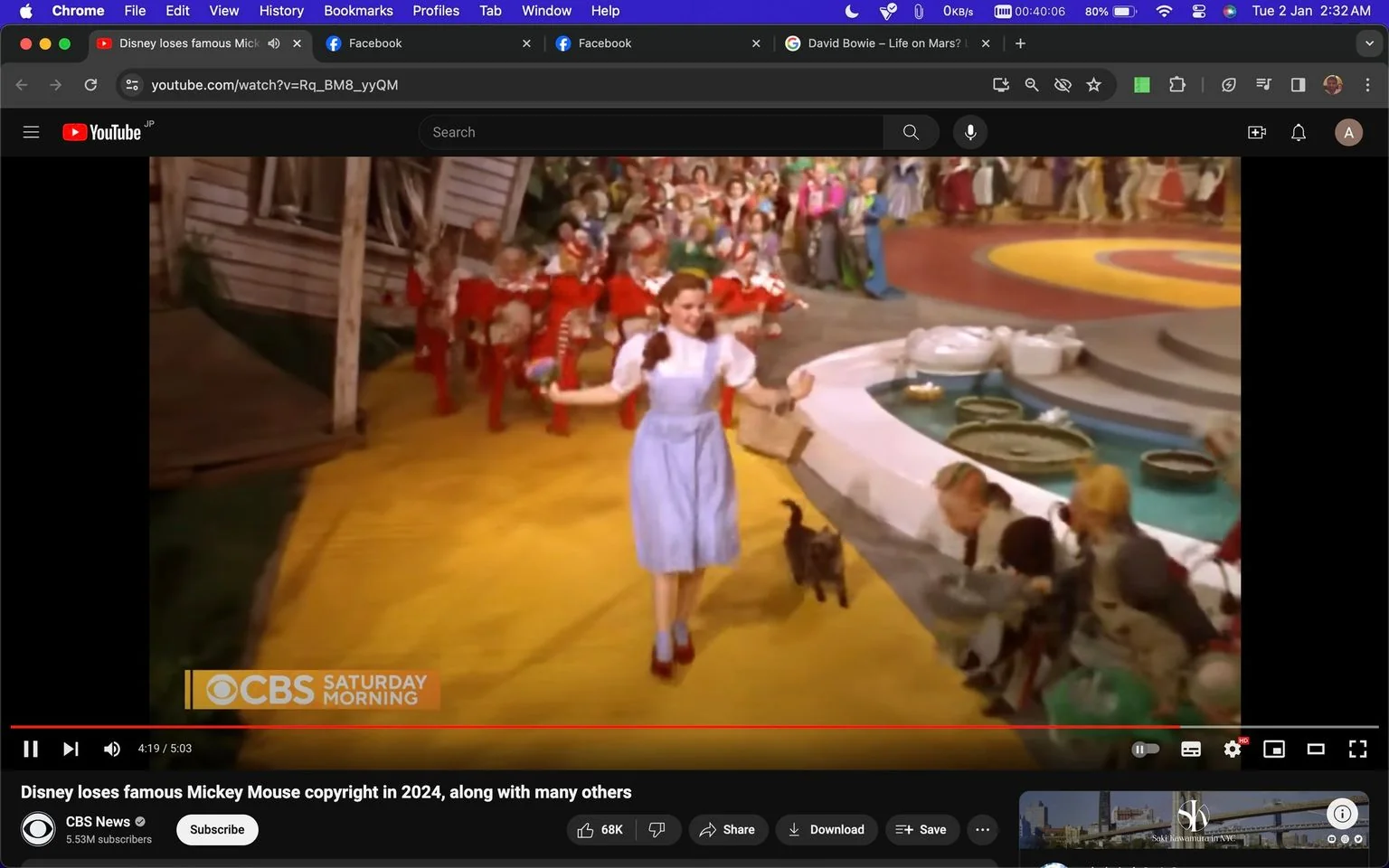Open the suggested video thumbnail
Viewport: 1389px width, 868px height.
pyautogui.click(x=1194, y=821)
